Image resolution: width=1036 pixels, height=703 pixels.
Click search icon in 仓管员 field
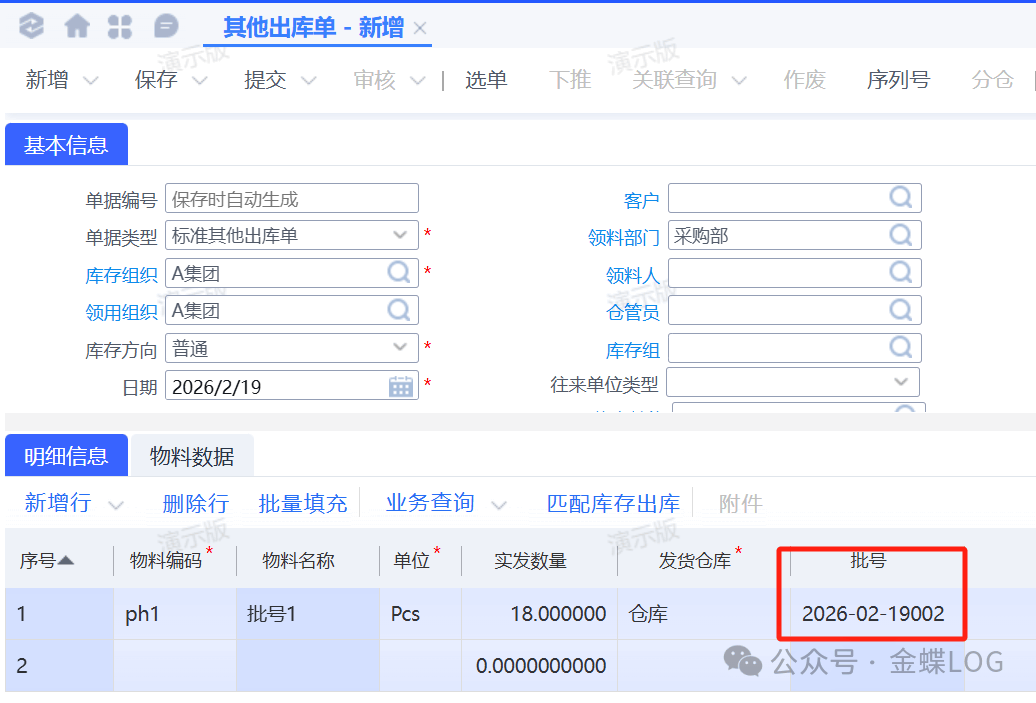tap(901, 310)
